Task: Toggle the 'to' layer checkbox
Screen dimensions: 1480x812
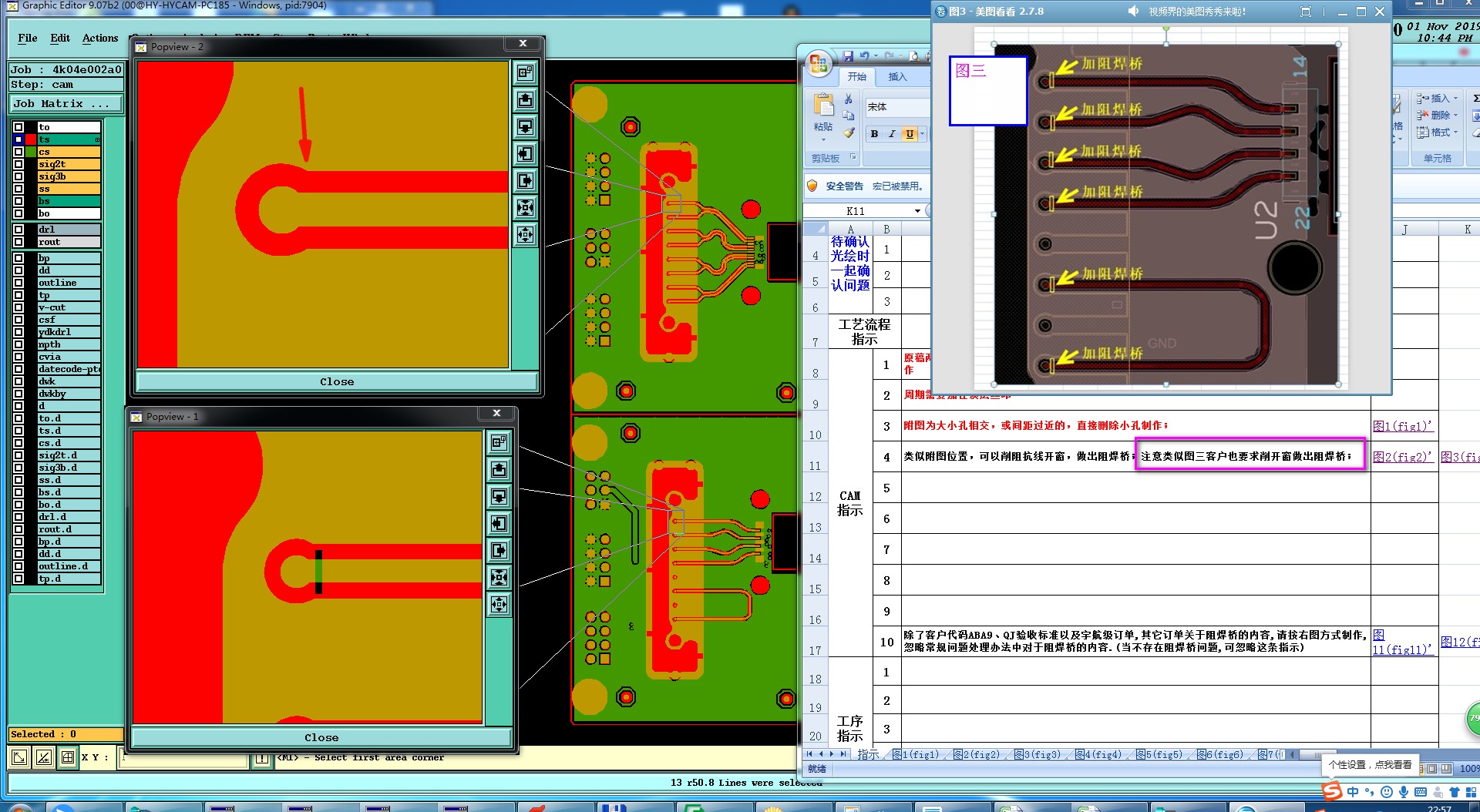Action: (x=18, y=127)
